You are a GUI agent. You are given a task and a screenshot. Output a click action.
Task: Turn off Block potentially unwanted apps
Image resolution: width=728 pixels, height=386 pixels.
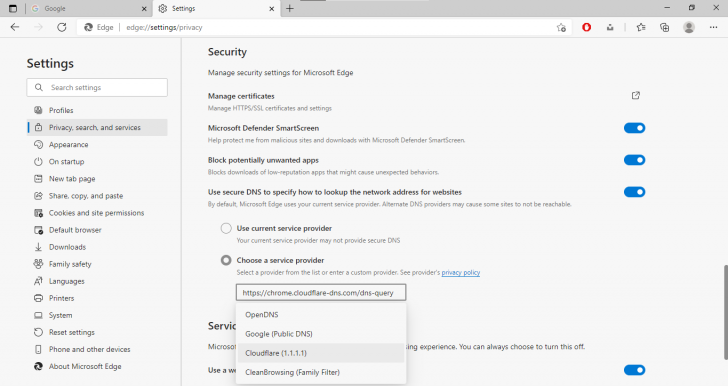[634, 160]
